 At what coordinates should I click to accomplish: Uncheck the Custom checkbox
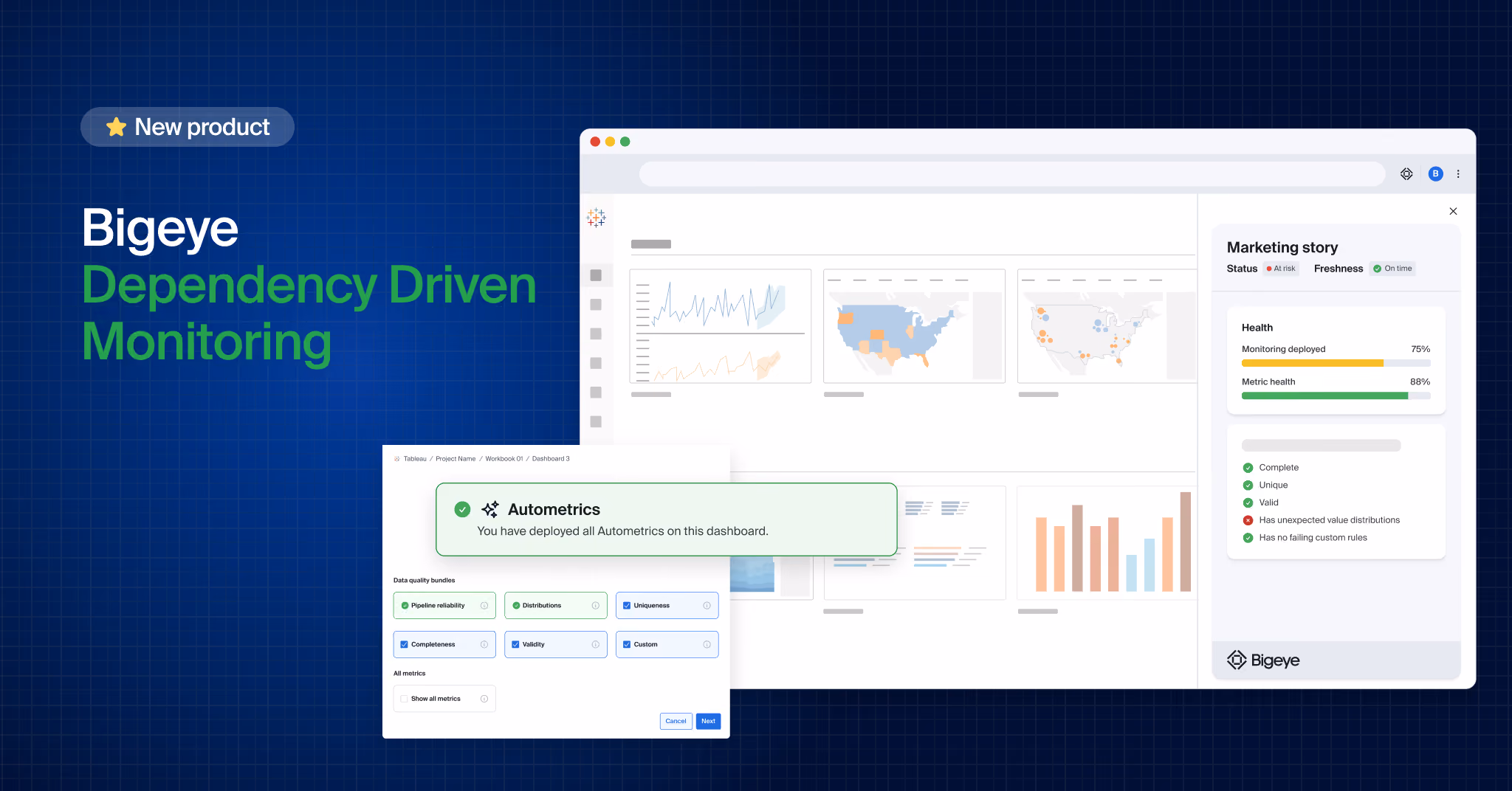(627, 645)
